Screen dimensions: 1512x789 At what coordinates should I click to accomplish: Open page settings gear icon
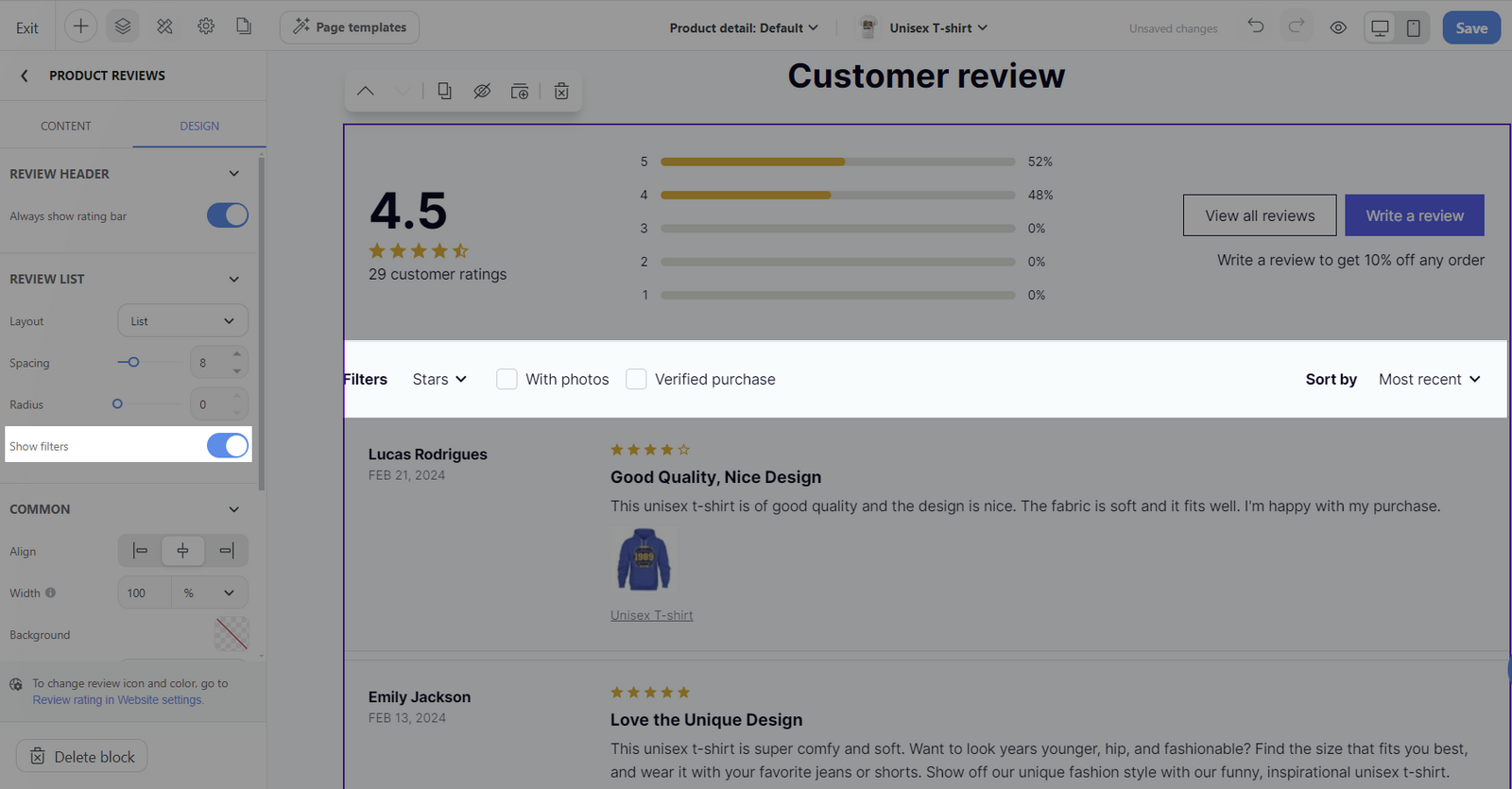[x=206, y=26]
